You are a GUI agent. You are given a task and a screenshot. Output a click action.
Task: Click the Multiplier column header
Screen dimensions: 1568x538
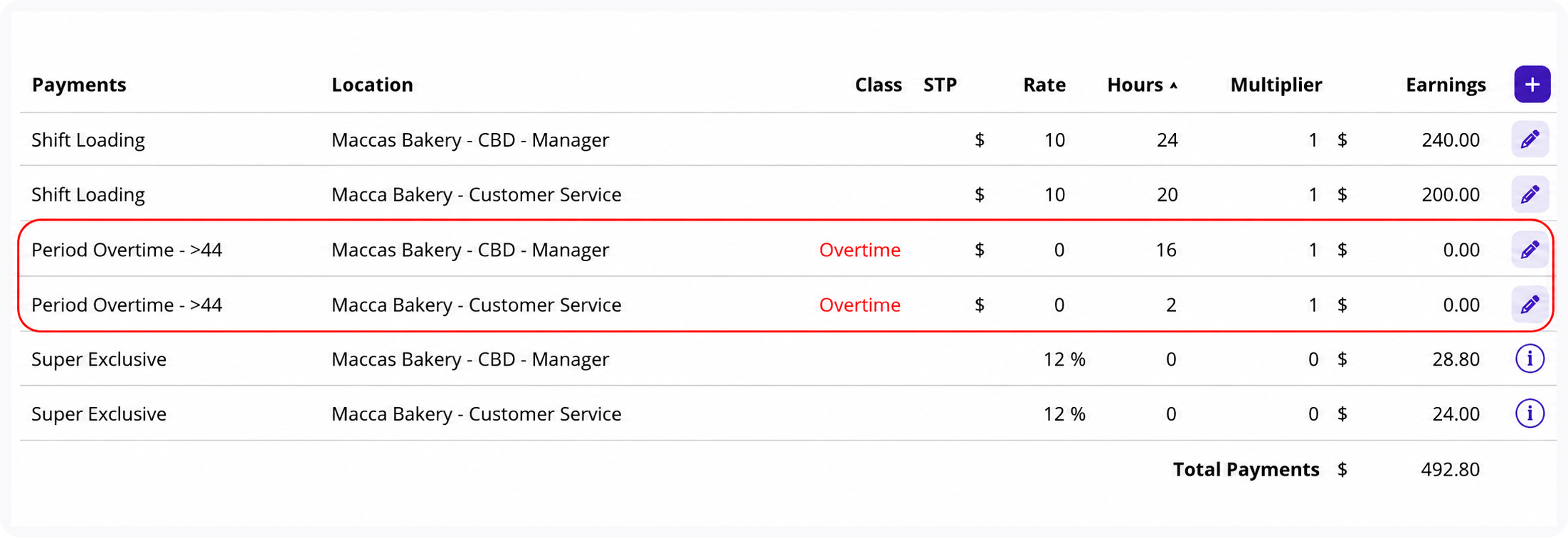pyautogui.click(x=1276, y=85)
